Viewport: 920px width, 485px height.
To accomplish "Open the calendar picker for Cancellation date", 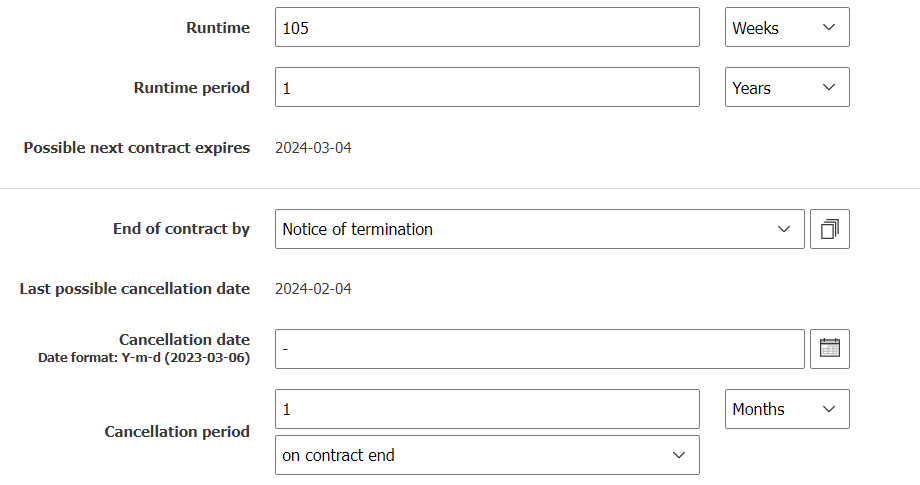I will [x=829, y=348].
